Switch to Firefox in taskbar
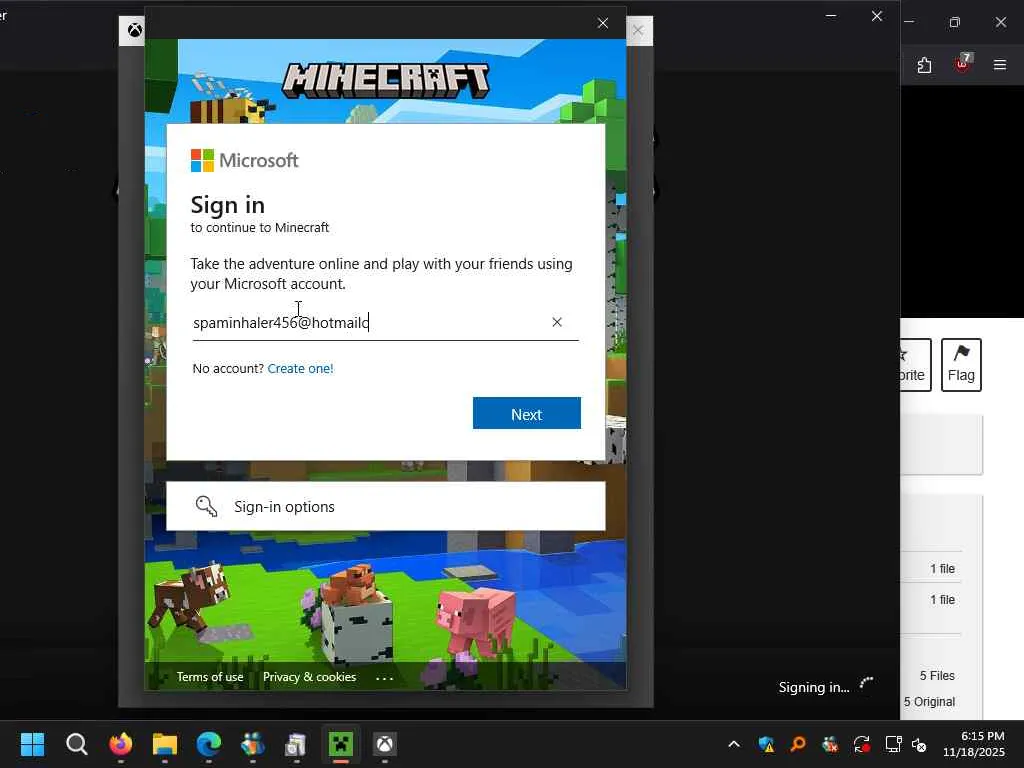1024x768 pixels. (x=121, y=744)
